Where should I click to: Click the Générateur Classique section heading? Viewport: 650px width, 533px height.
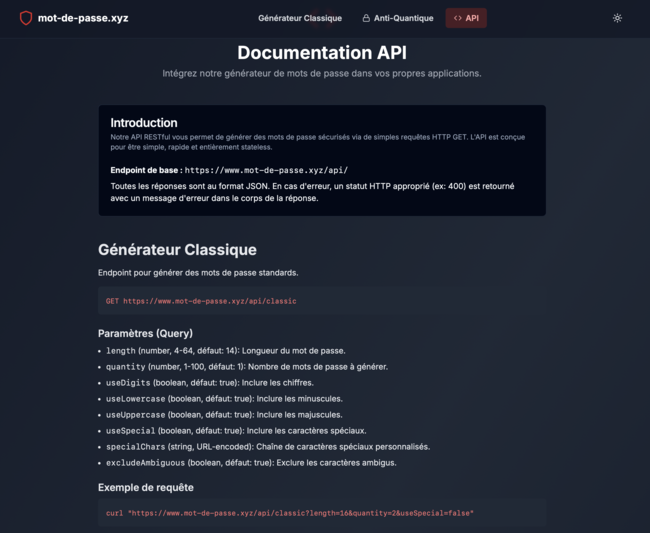(177, 250)
